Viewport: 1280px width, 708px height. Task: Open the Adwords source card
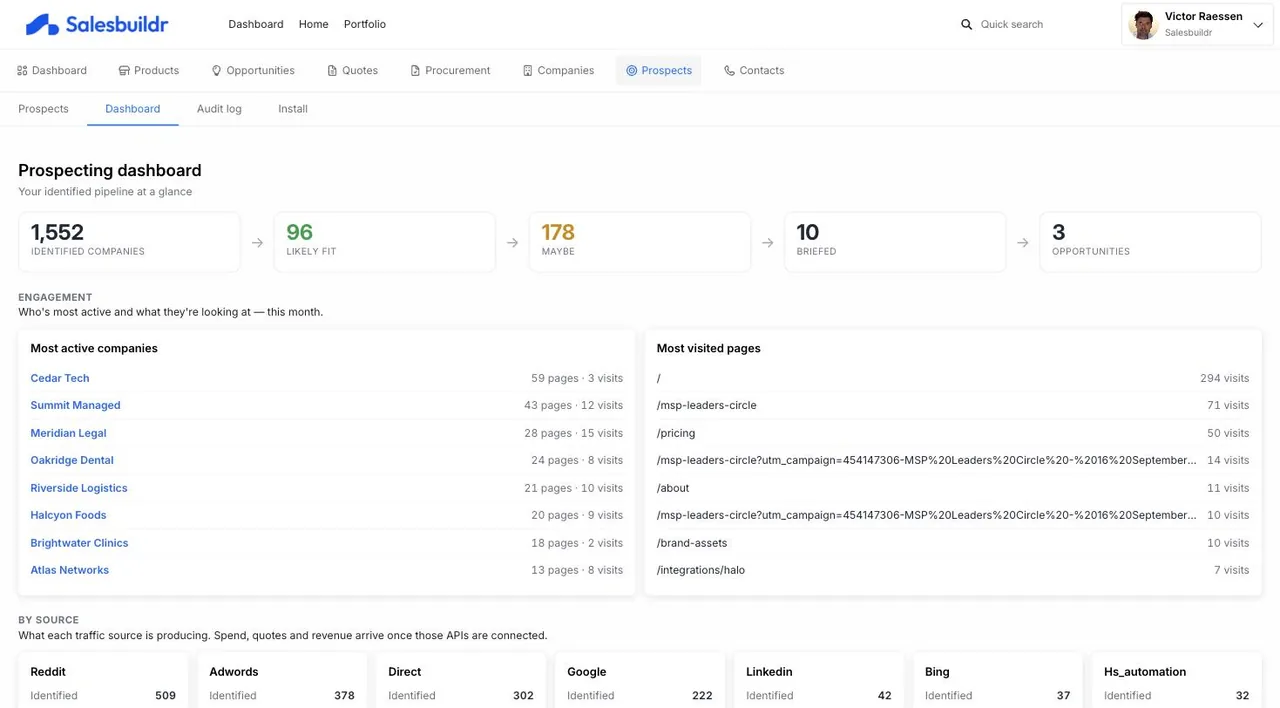coord(282,681)
